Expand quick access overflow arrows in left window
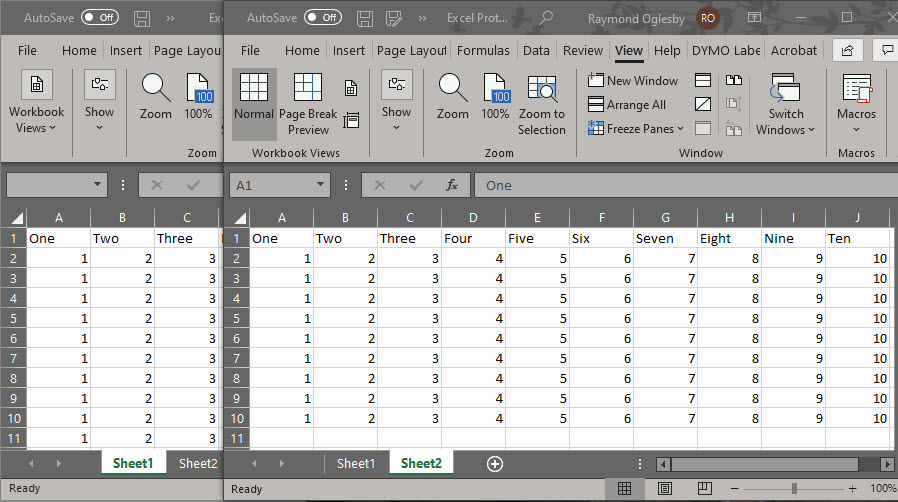This screenshot has width=898, height=502. point(170,18)
